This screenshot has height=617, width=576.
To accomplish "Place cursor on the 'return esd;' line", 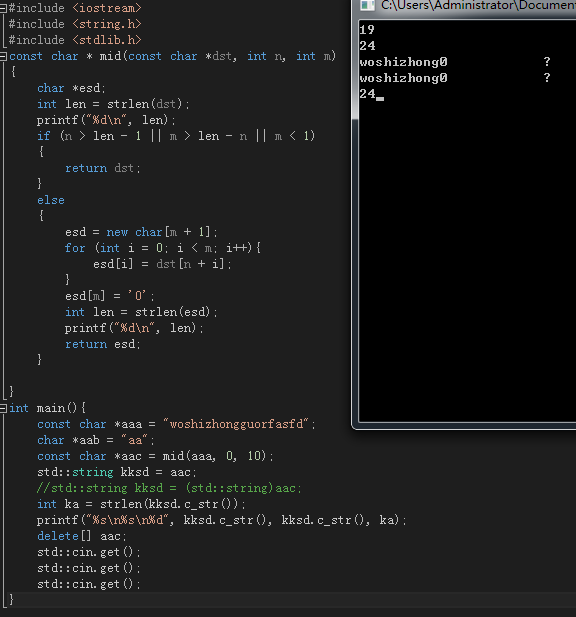I will pyautogui.click(x=102, y=344).
